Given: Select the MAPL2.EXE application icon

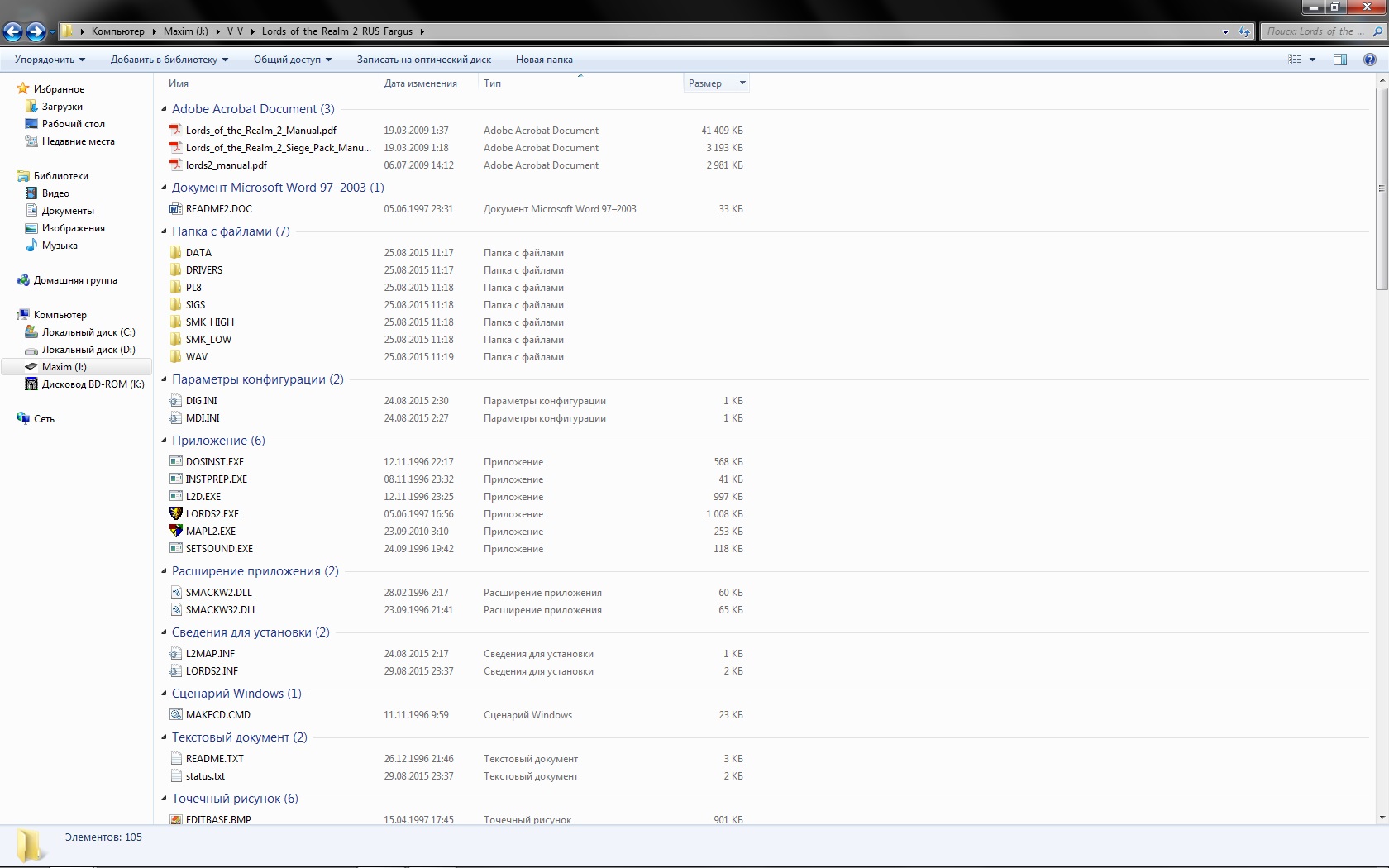Looking at the screenshot, I should [x=175, y=531].
